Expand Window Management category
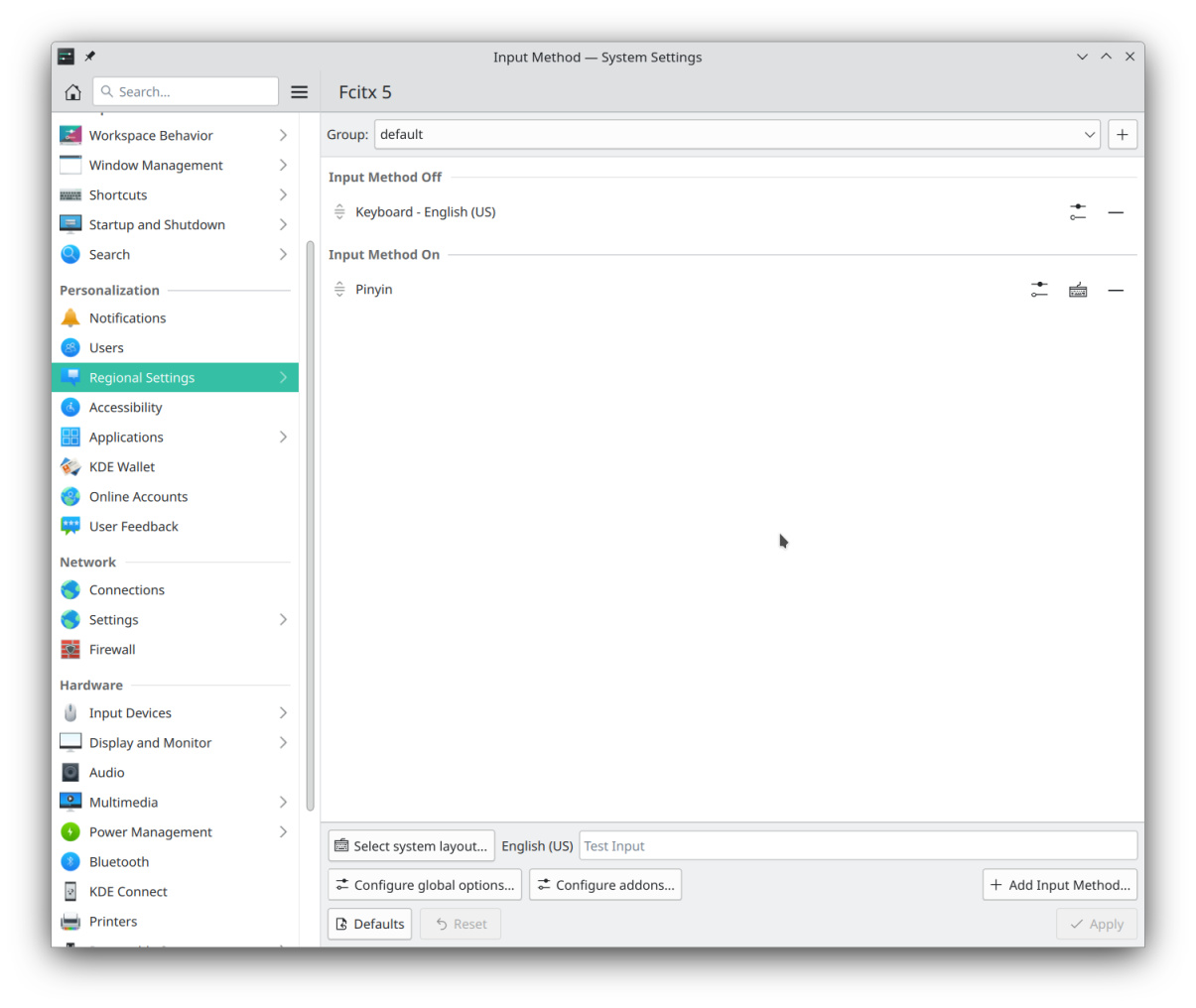The image size is (1196, 1008). coord(175,166)
